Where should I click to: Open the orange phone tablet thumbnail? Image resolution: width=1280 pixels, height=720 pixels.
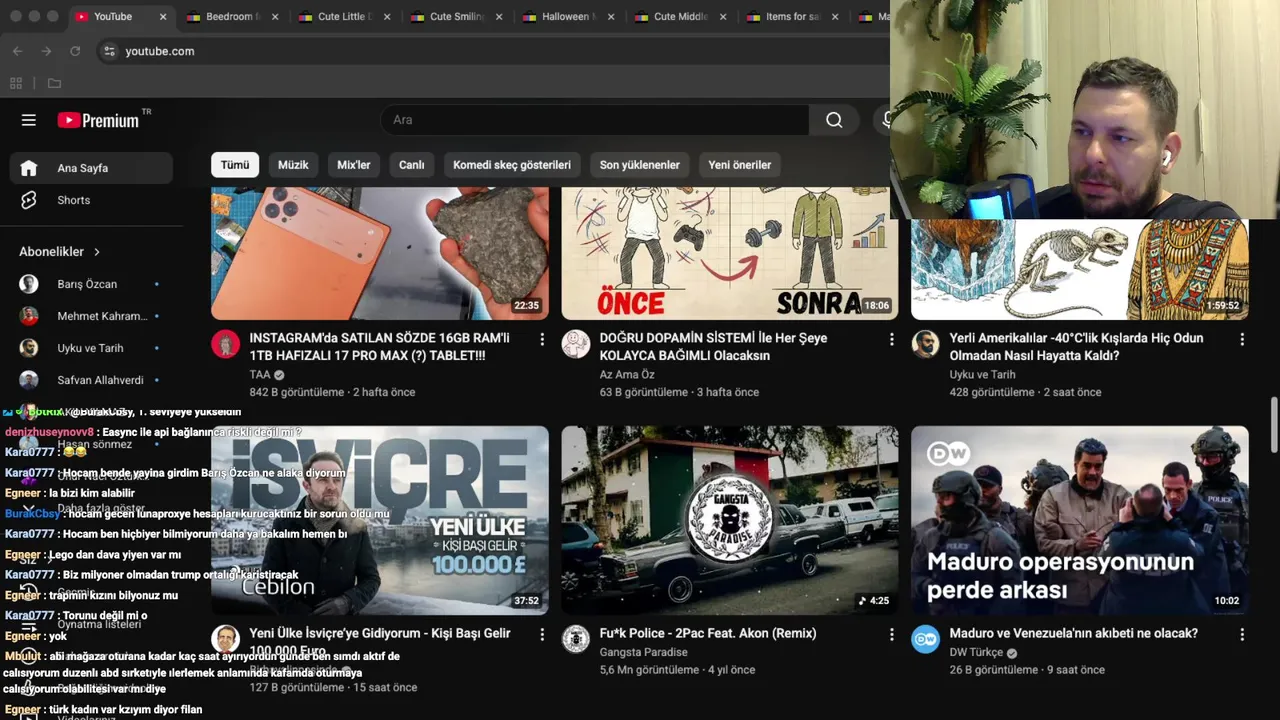(x=380, y=254)
